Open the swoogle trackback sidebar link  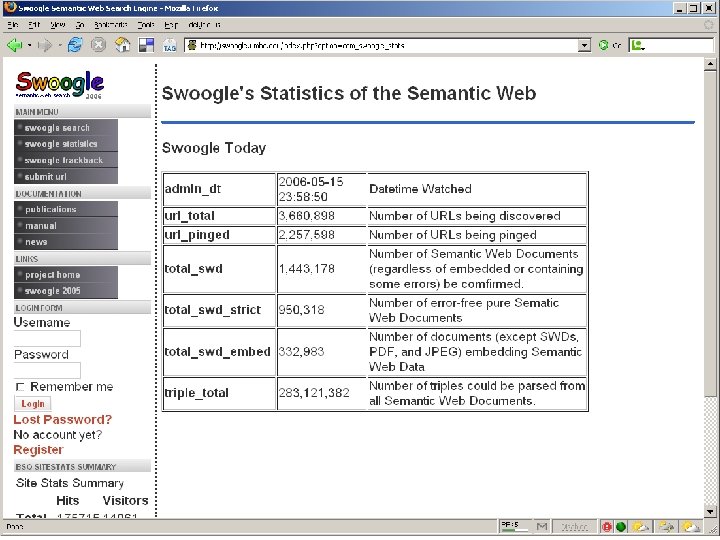pos(66,160)
